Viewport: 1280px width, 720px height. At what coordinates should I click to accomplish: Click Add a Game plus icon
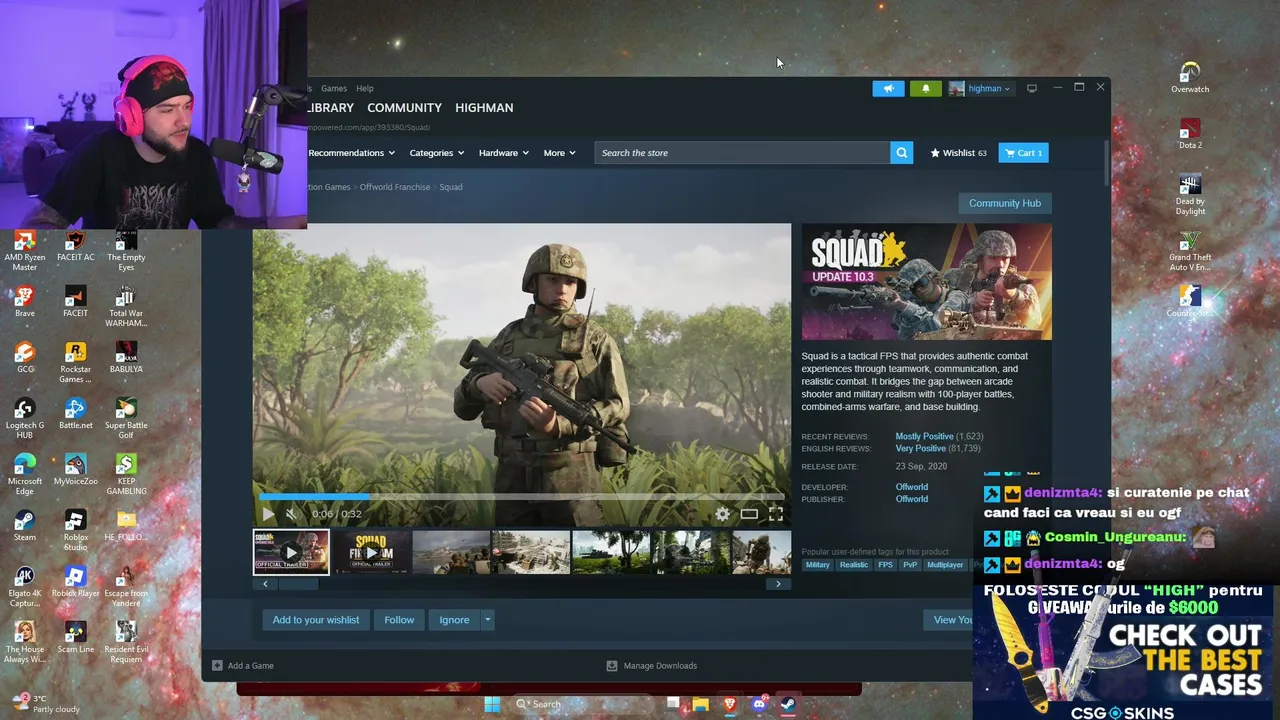tap(217, 665)
